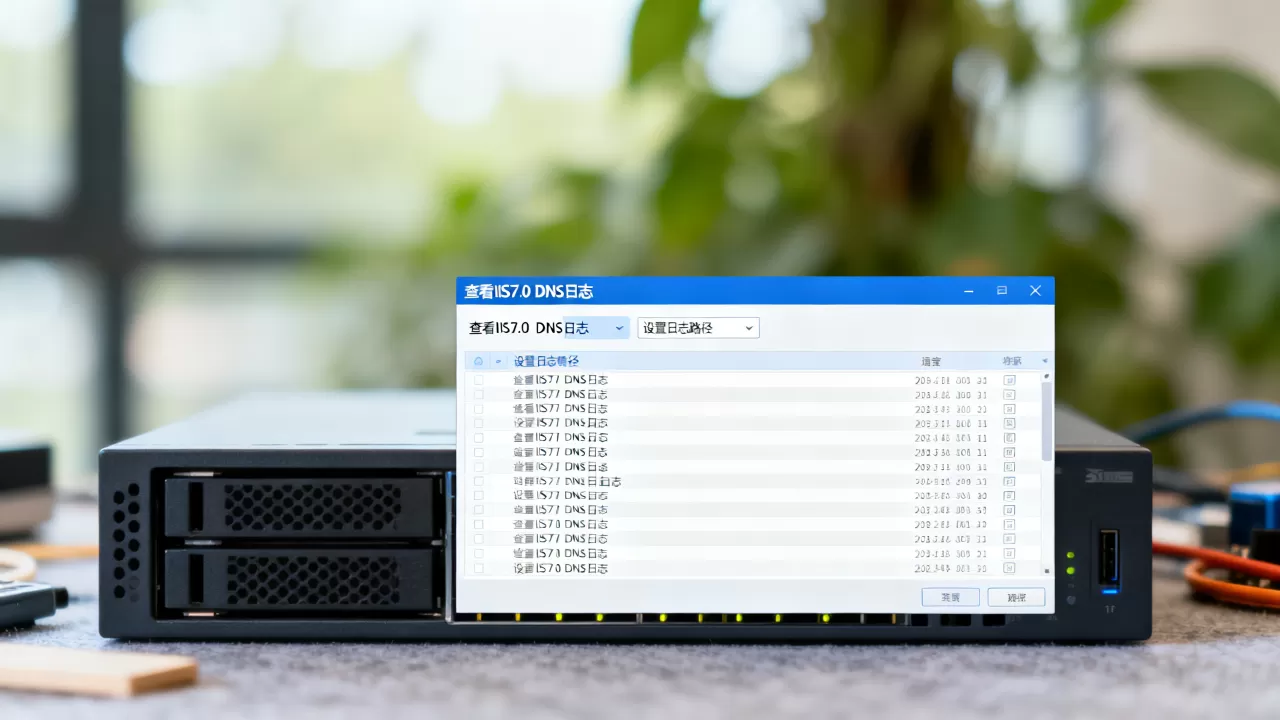The height and width of the screenshot is (720, 1280).
Task: Click the date value of the first row
Action: [x=951, y=380]
